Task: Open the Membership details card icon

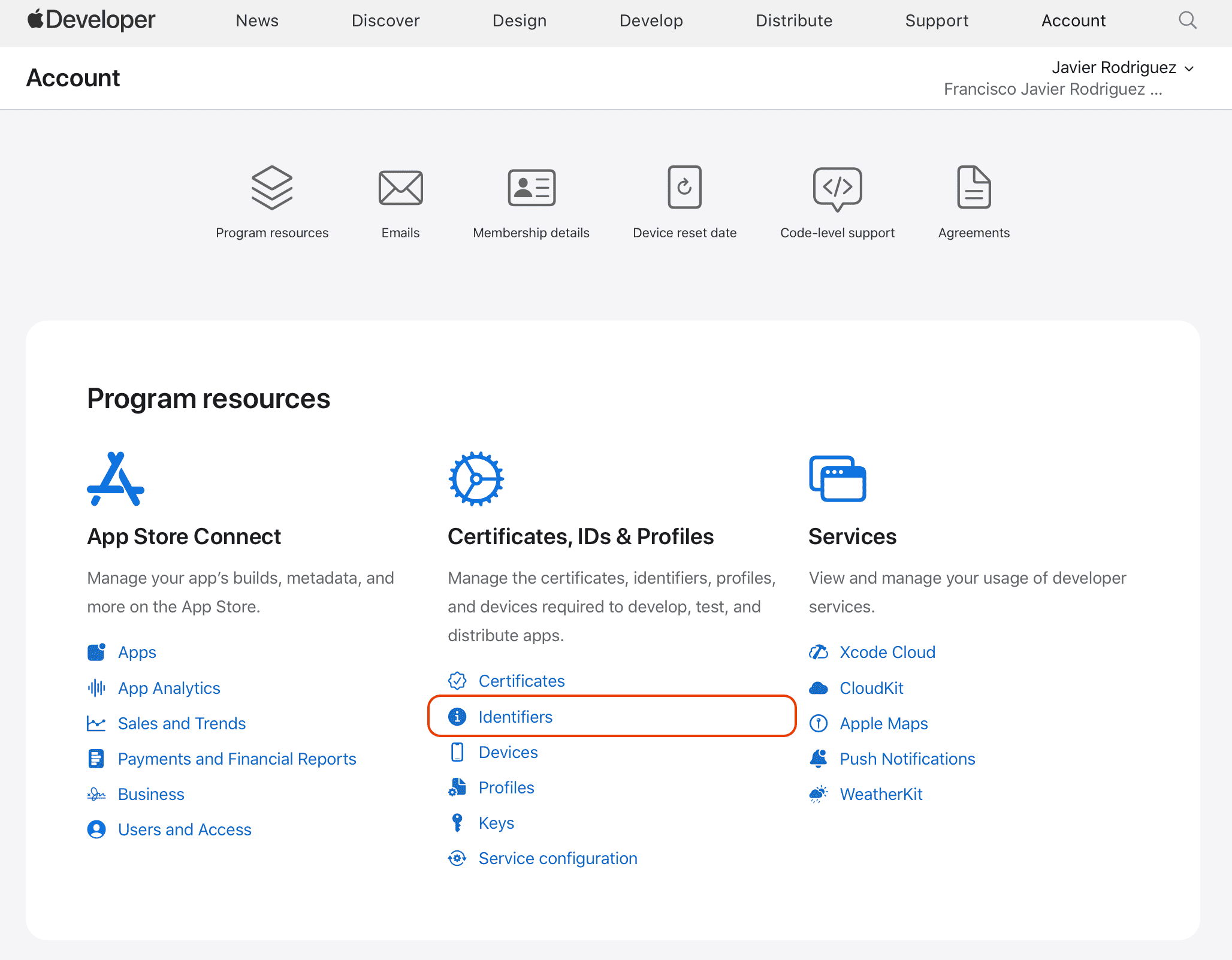Action: tap(531, 188)
